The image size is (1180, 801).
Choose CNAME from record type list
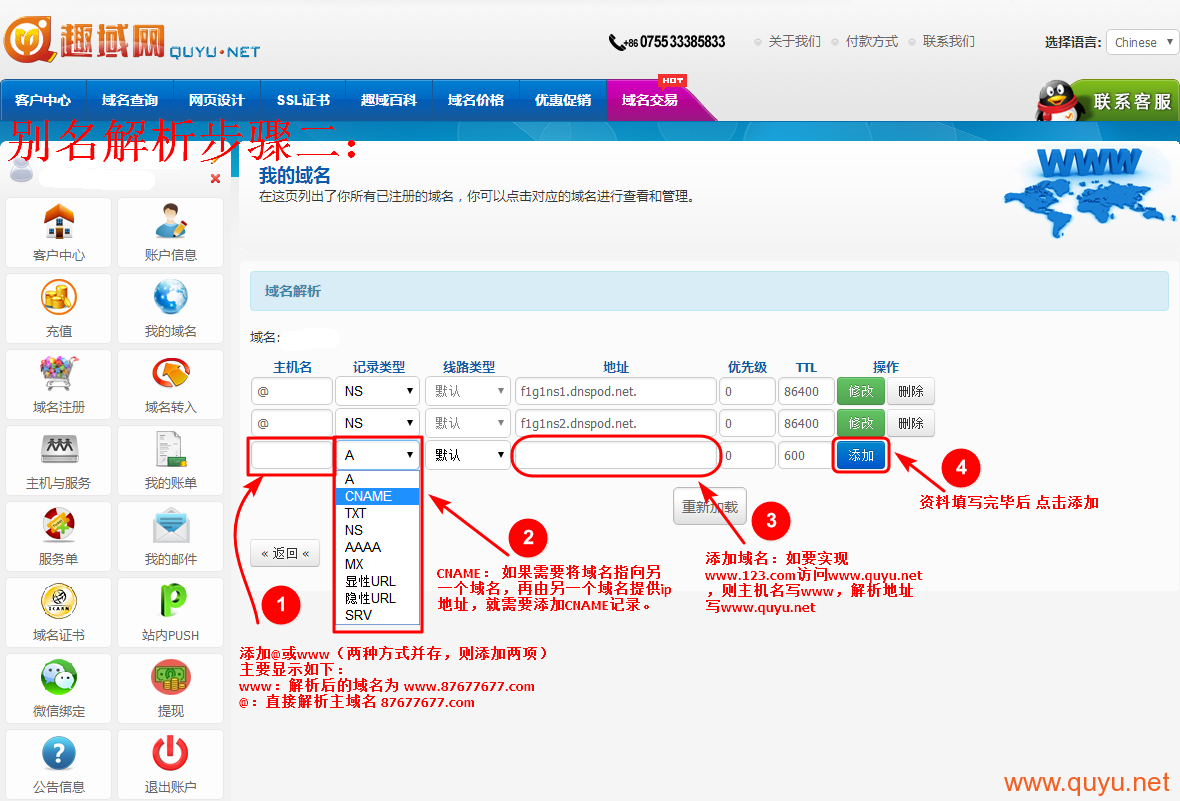tap(378, 496)
